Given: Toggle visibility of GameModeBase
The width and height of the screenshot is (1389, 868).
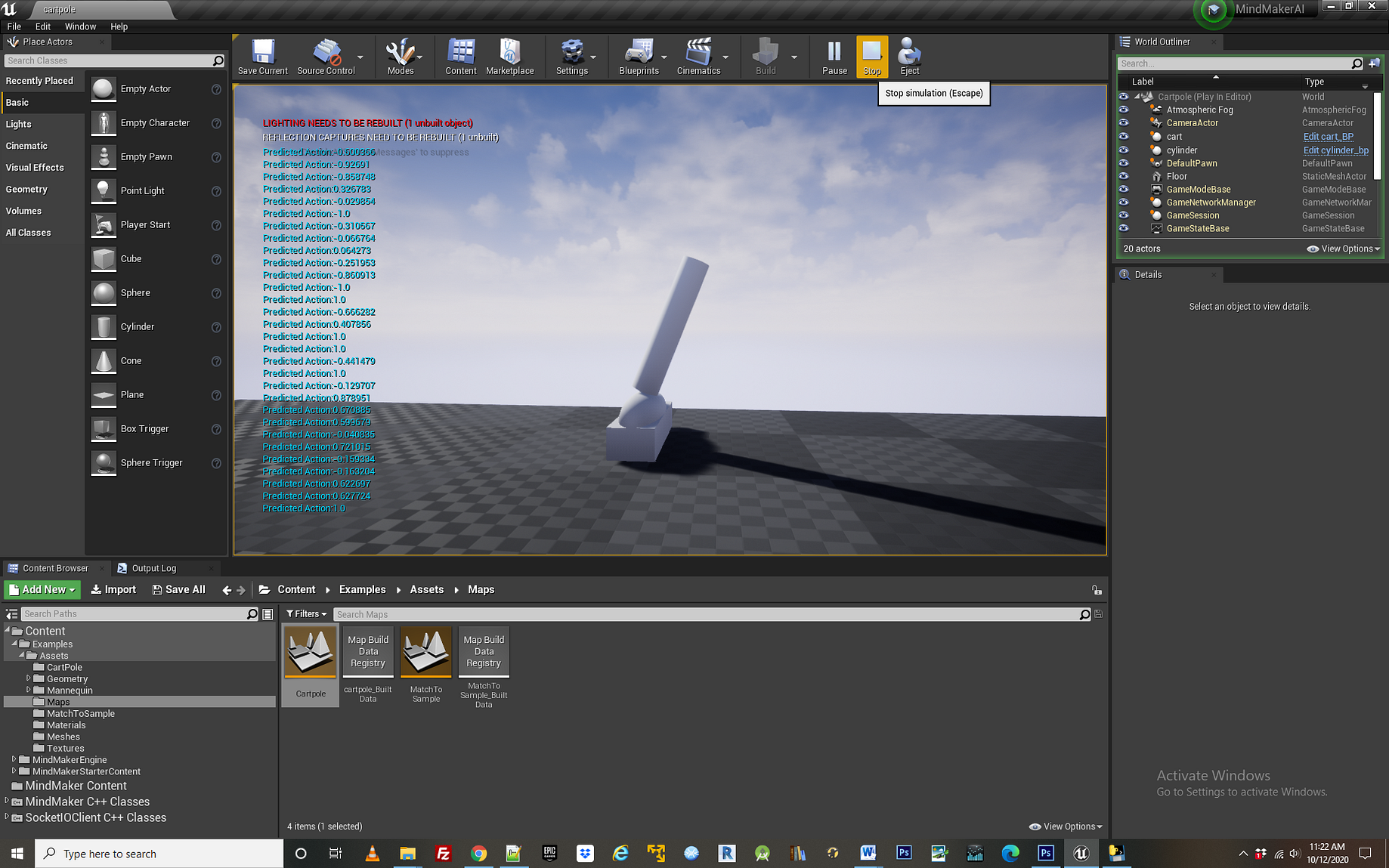Looking at the screenshot, I should click(1124, 189).
